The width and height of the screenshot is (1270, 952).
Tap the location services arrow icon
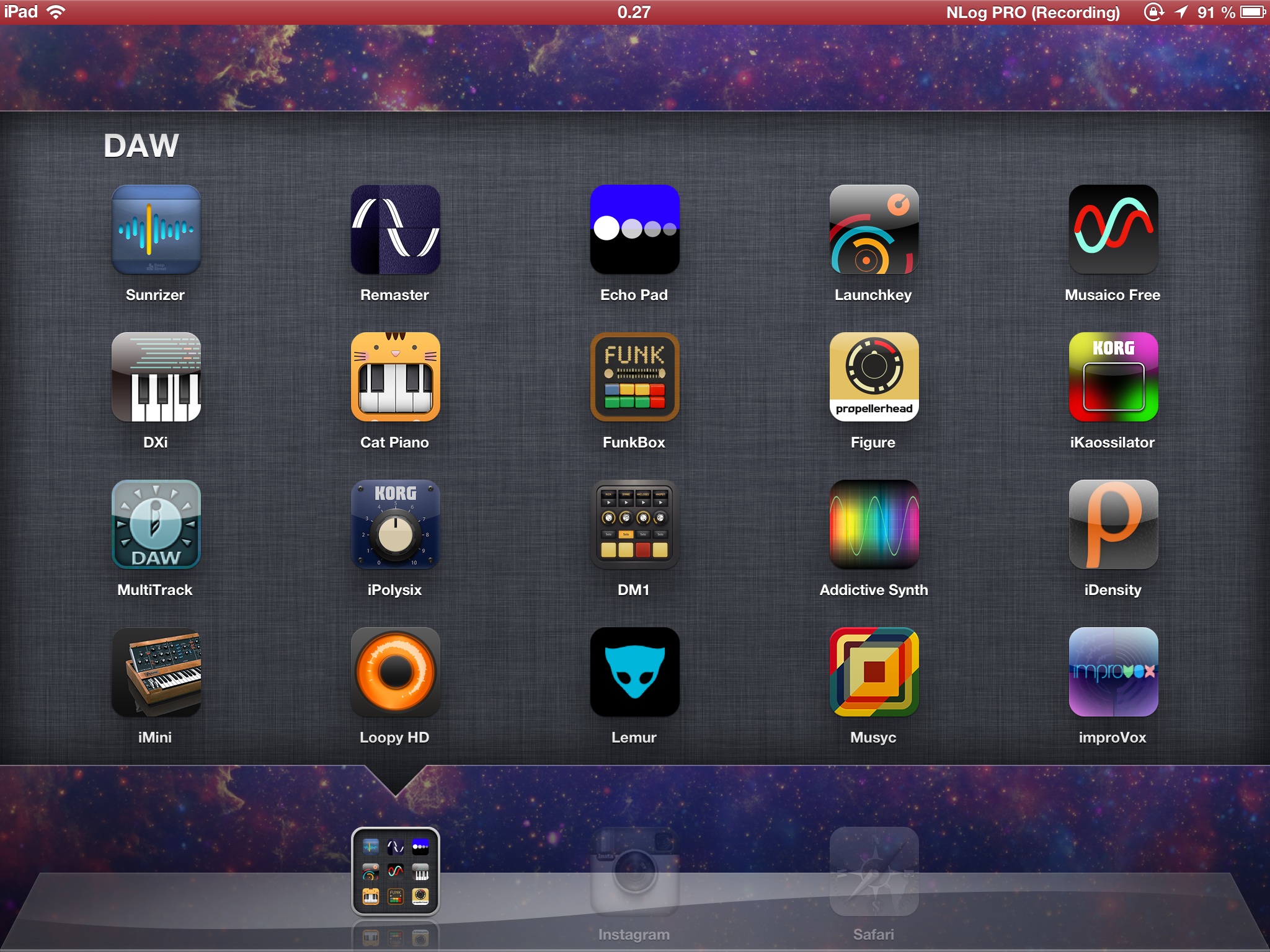coord(1181,12)
